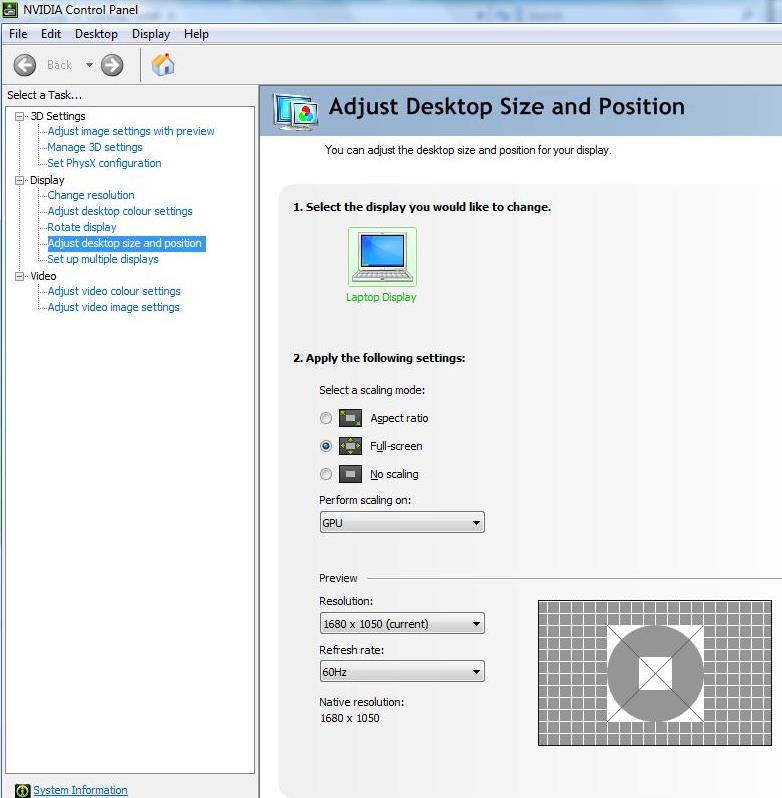Select Adjust desktop size and position item
The height and width of the screenshot is (798, 782).
126,243
